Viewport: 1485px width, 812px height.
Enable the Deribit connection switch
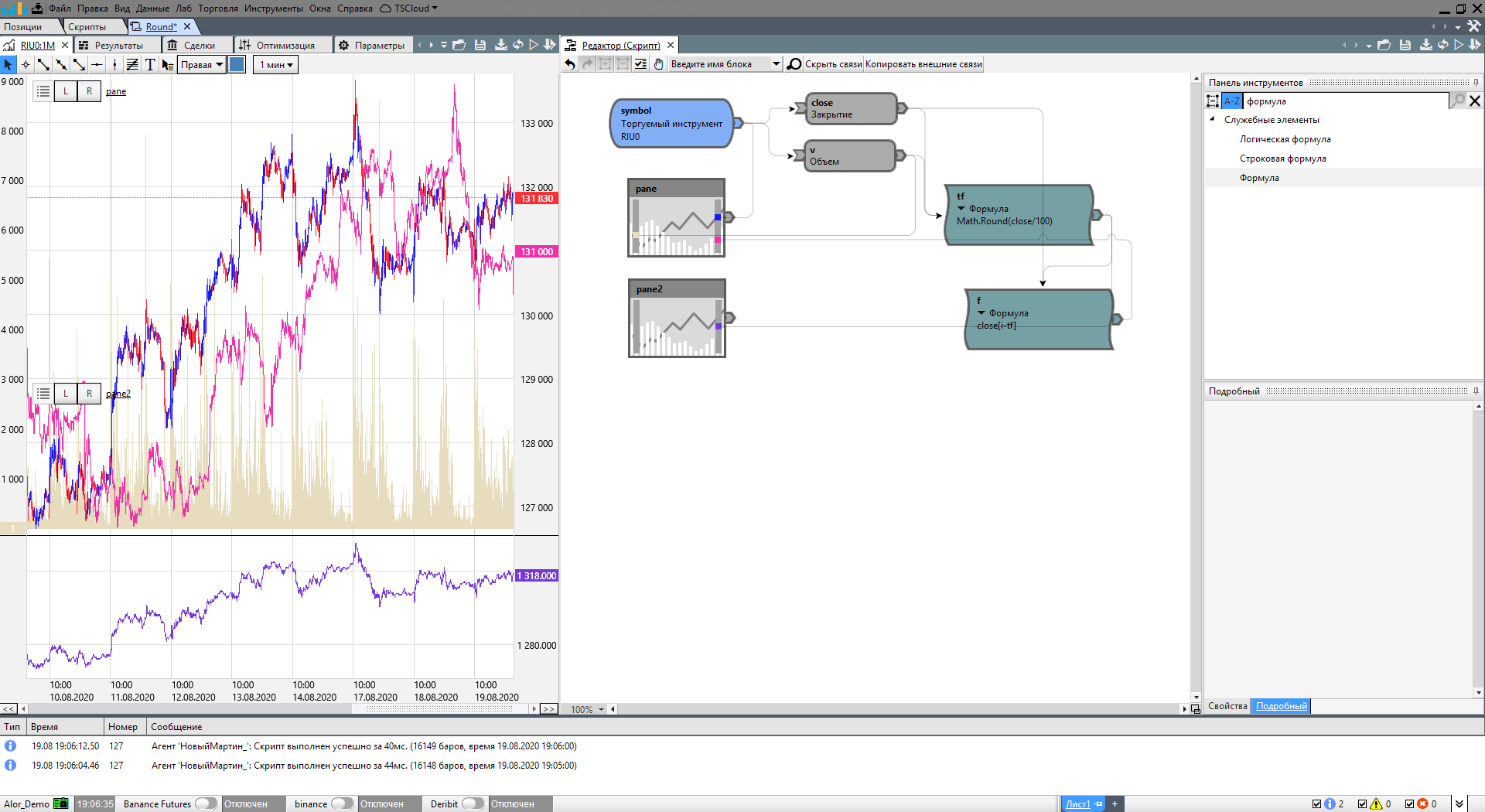tap(473, 803)
